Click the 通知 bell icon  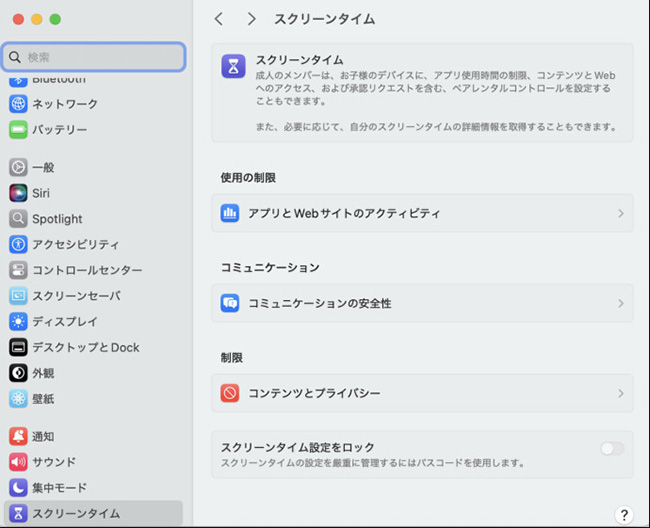click(x=18, y=436)
